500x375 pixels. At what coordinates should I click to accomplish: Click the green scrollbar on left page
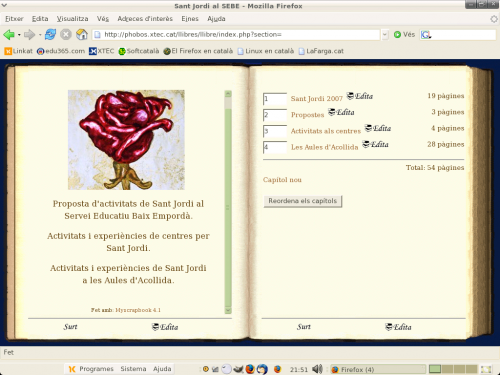[228, 202]
